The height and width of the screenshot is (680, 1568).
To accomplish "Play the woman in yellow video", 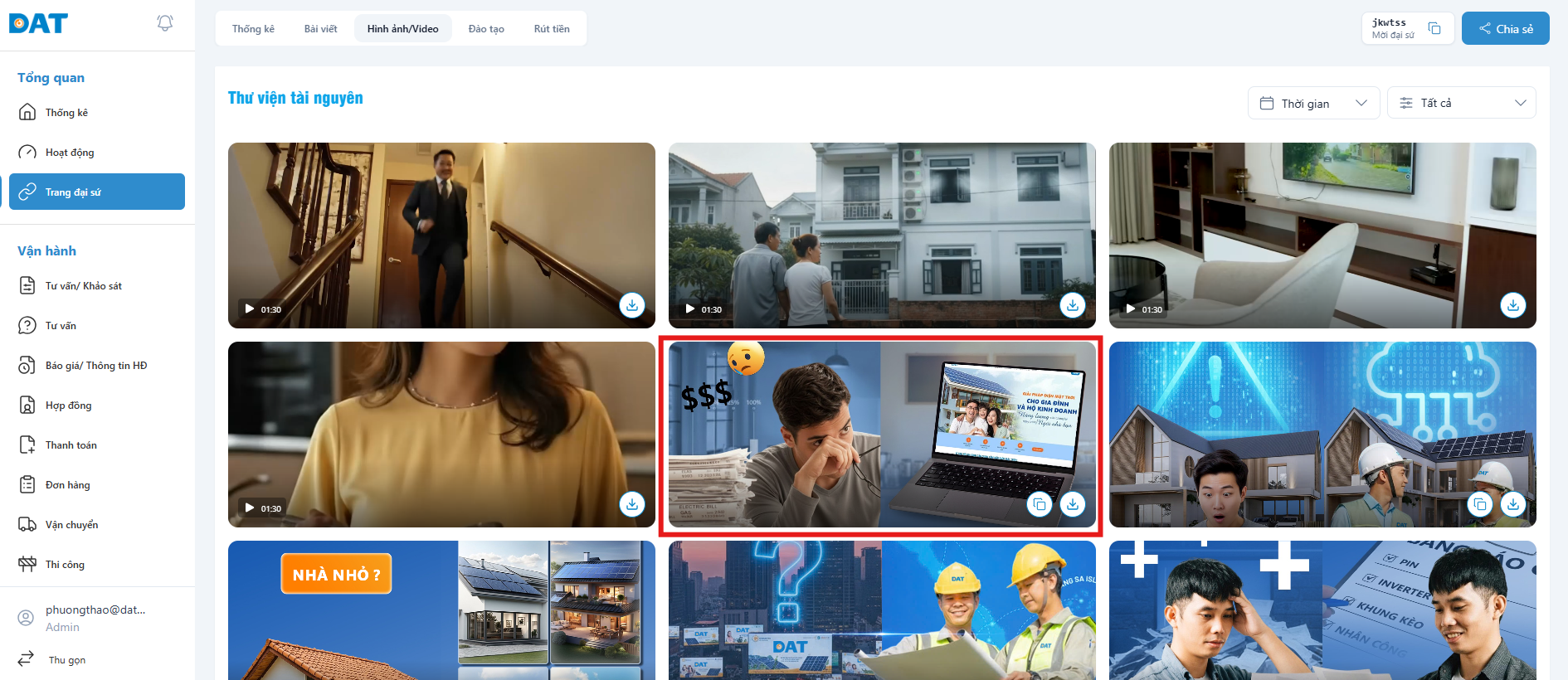I will coord(250,508).
